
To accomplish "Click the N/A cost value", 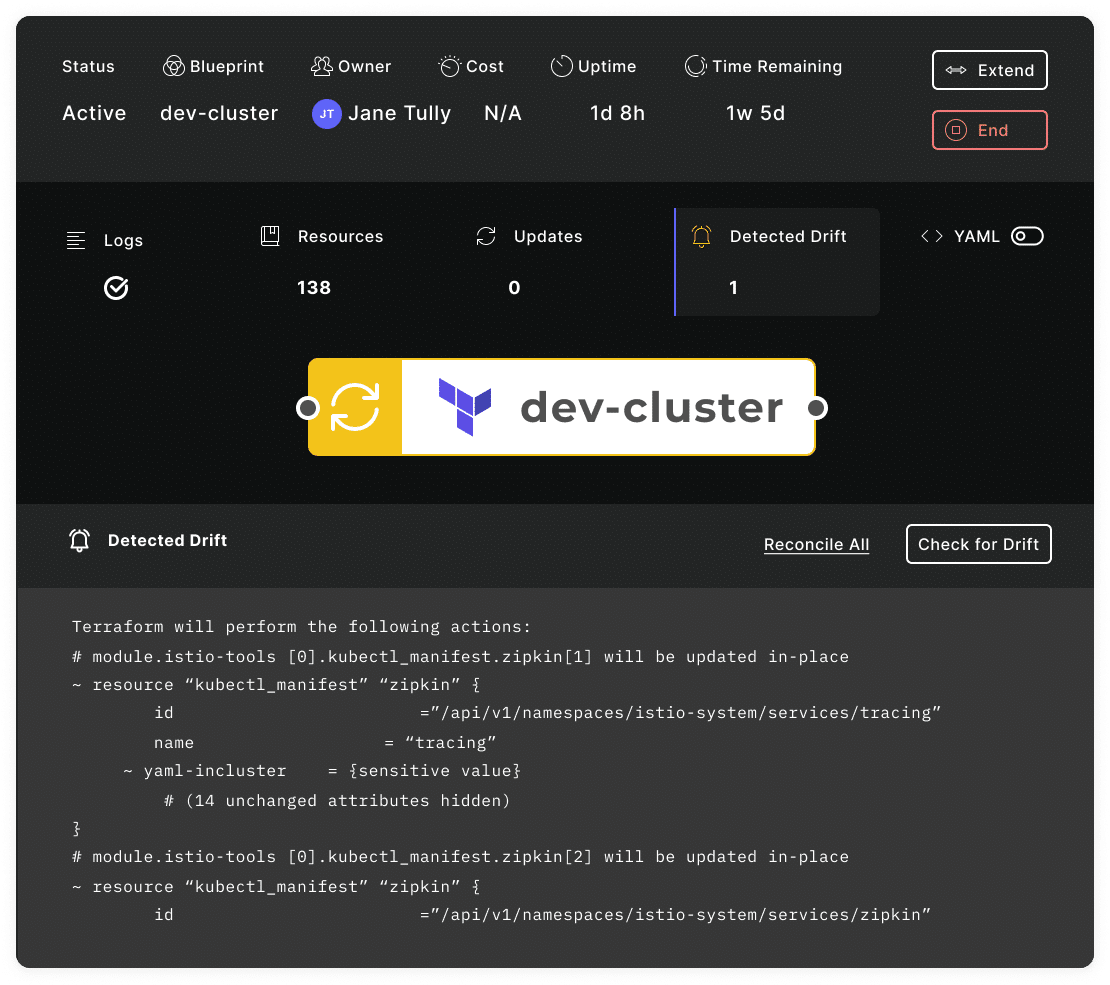I will click(503, 113).
